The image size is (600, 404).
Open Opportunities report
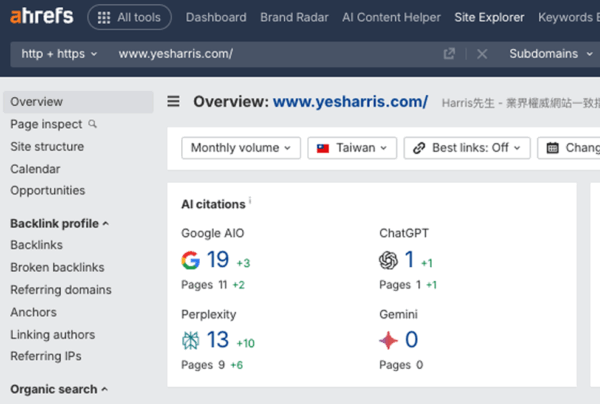click(48, 191)
